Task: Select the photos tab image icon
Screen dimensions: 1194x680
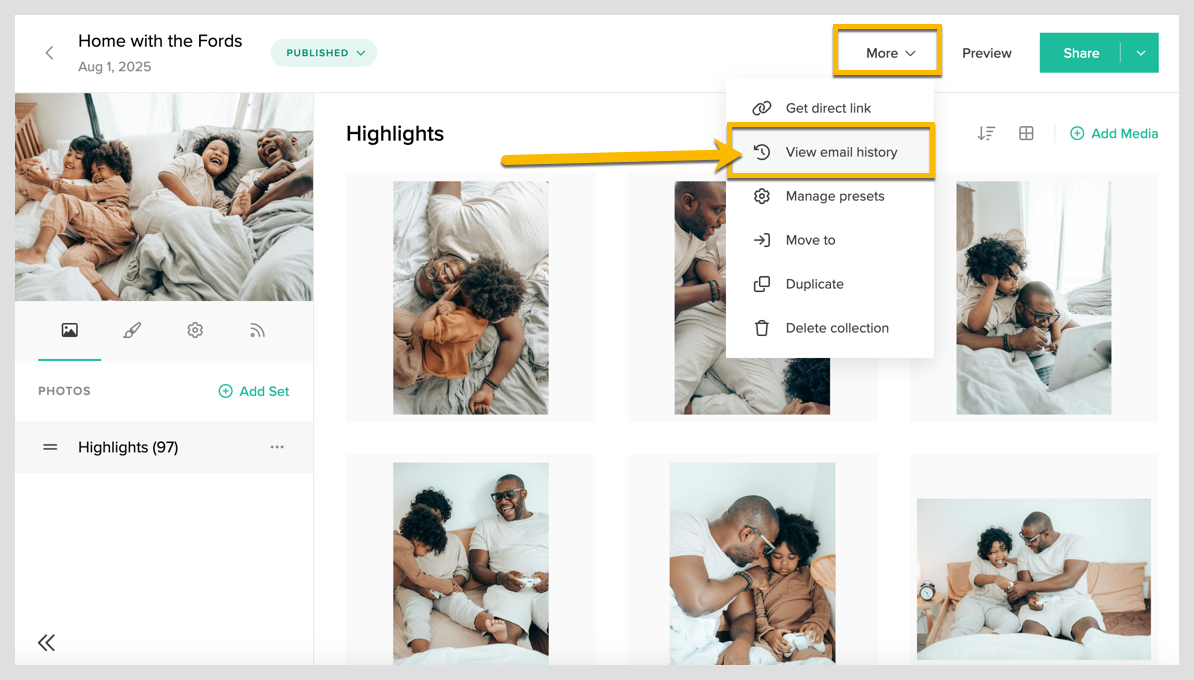Action: coord(69,330)
